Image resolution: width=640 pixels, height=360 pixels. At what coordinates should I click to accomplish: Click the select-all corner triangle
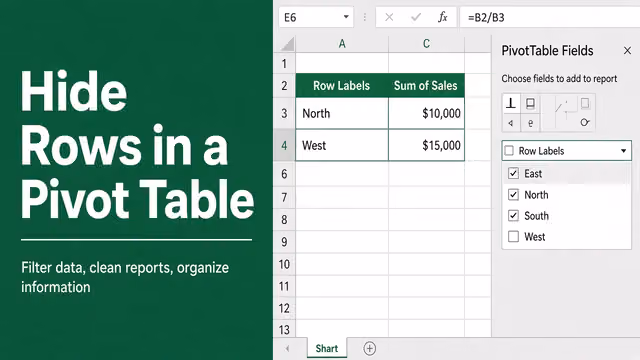point(288,44)
